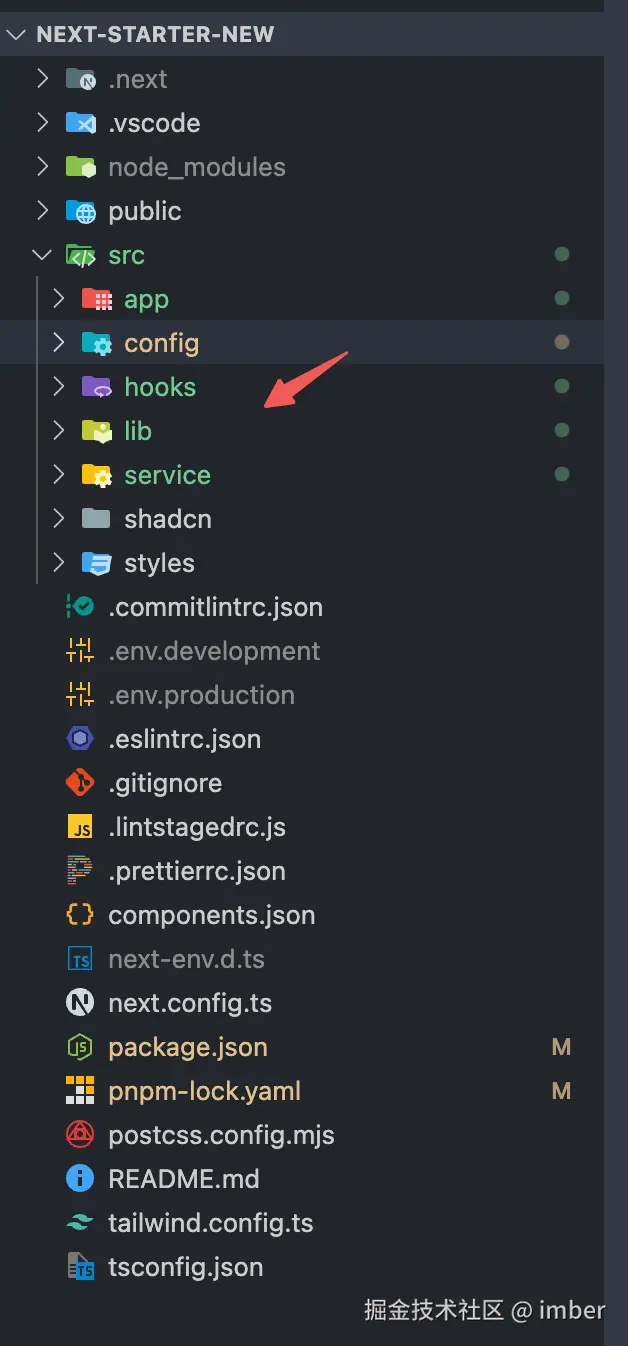Viewport: 628px width, 1346px height.
Task: Click the Node.js icon beside package.json
Action: [x=80, y=1047]
